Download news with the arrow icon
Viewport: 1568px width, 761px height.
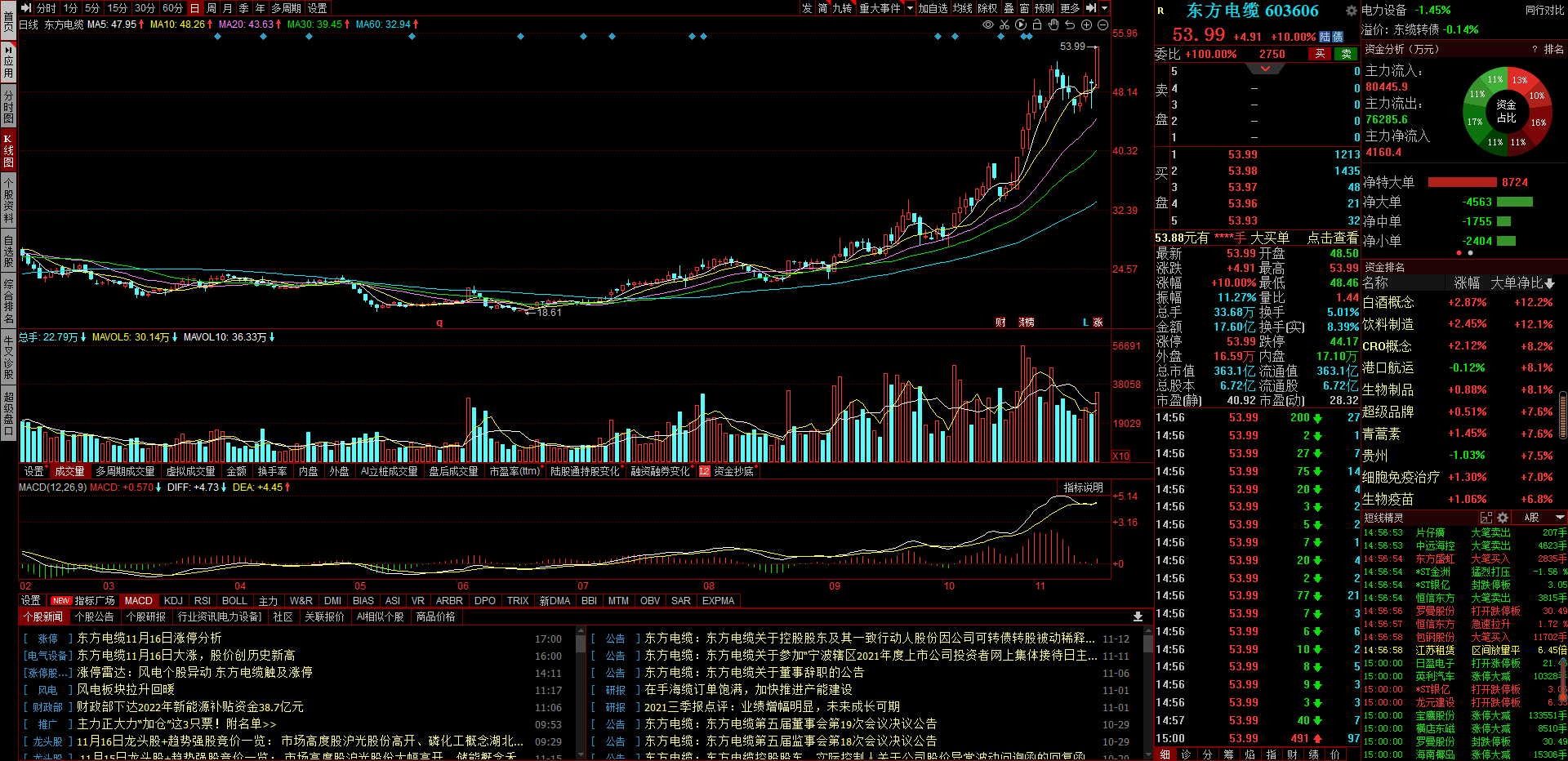tap(1138, 616)
